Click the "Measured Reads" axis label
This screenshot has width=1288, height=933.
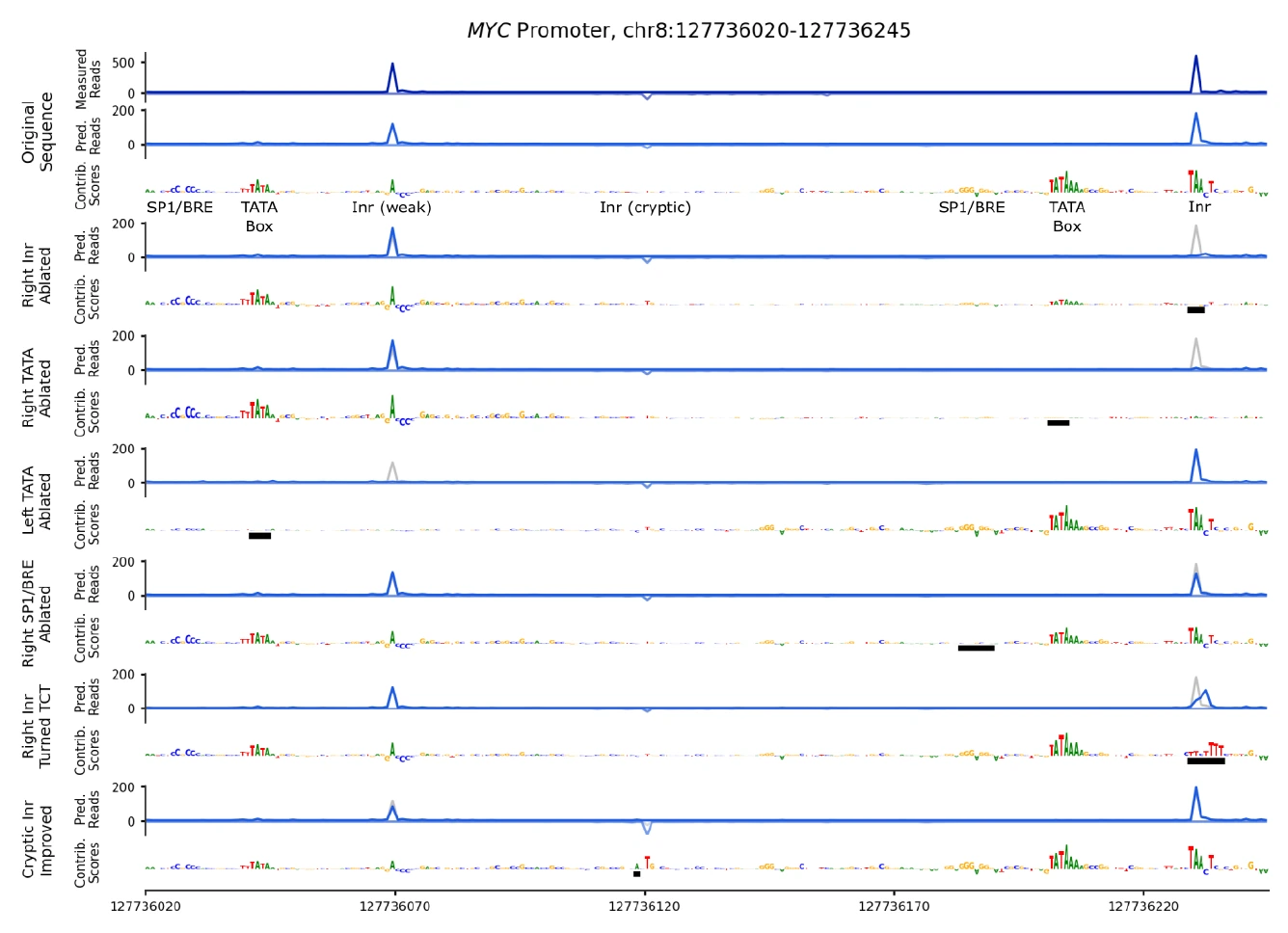tap(88, 79)
